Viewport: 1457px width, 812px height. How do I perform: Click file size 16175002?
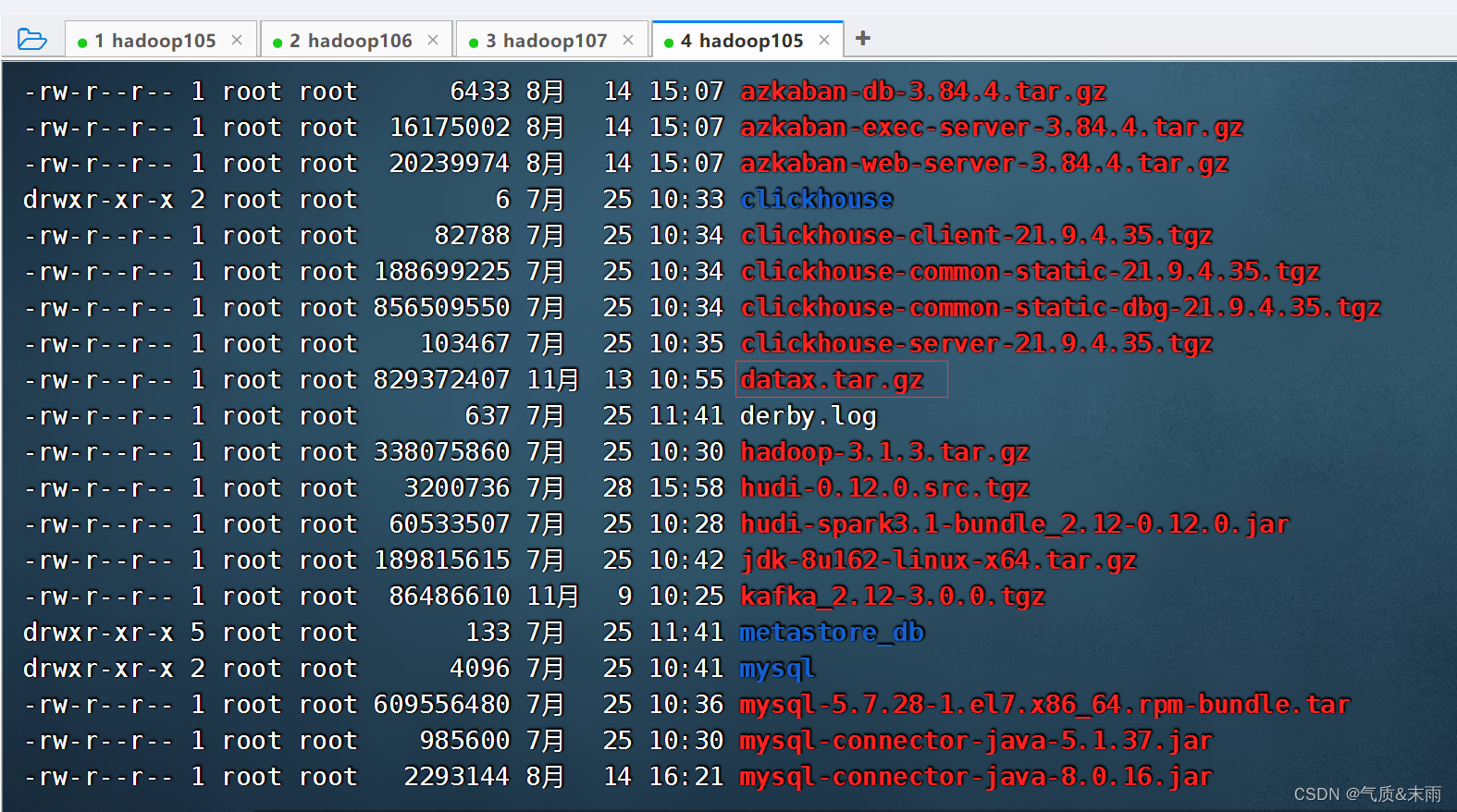(x=450, y=128)
